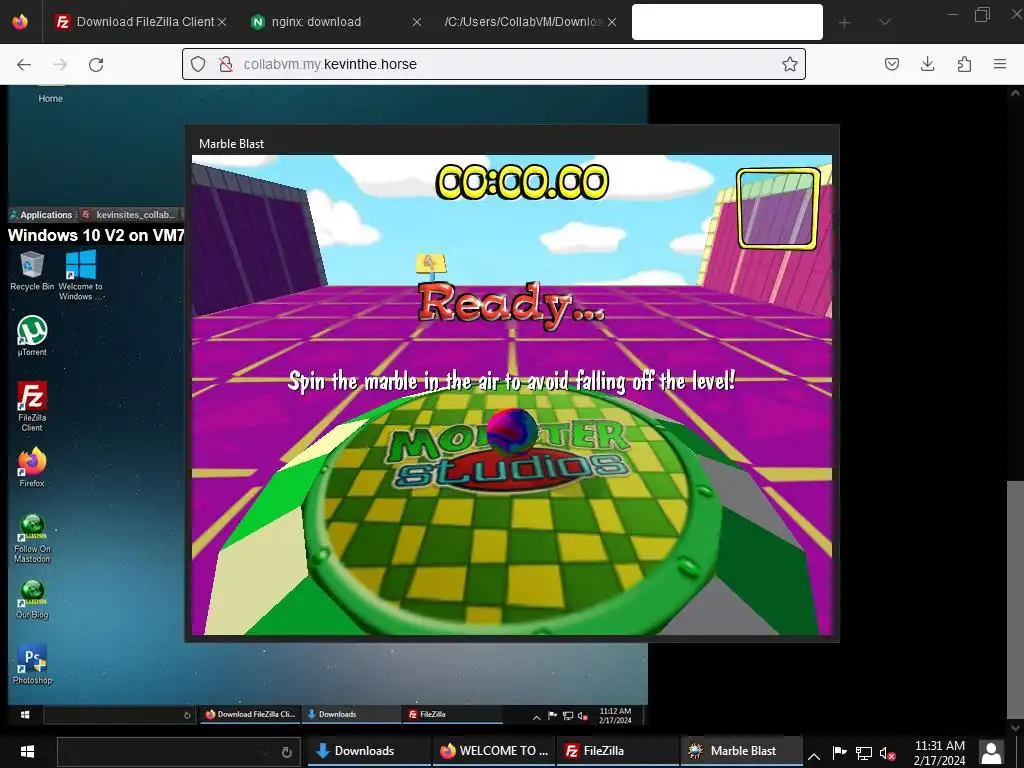Image resolution: width=1024 pixels, height=768 pixels.
Task: Open WELCOME TO ... Firefox taskbar item
Action: point(494,751)
